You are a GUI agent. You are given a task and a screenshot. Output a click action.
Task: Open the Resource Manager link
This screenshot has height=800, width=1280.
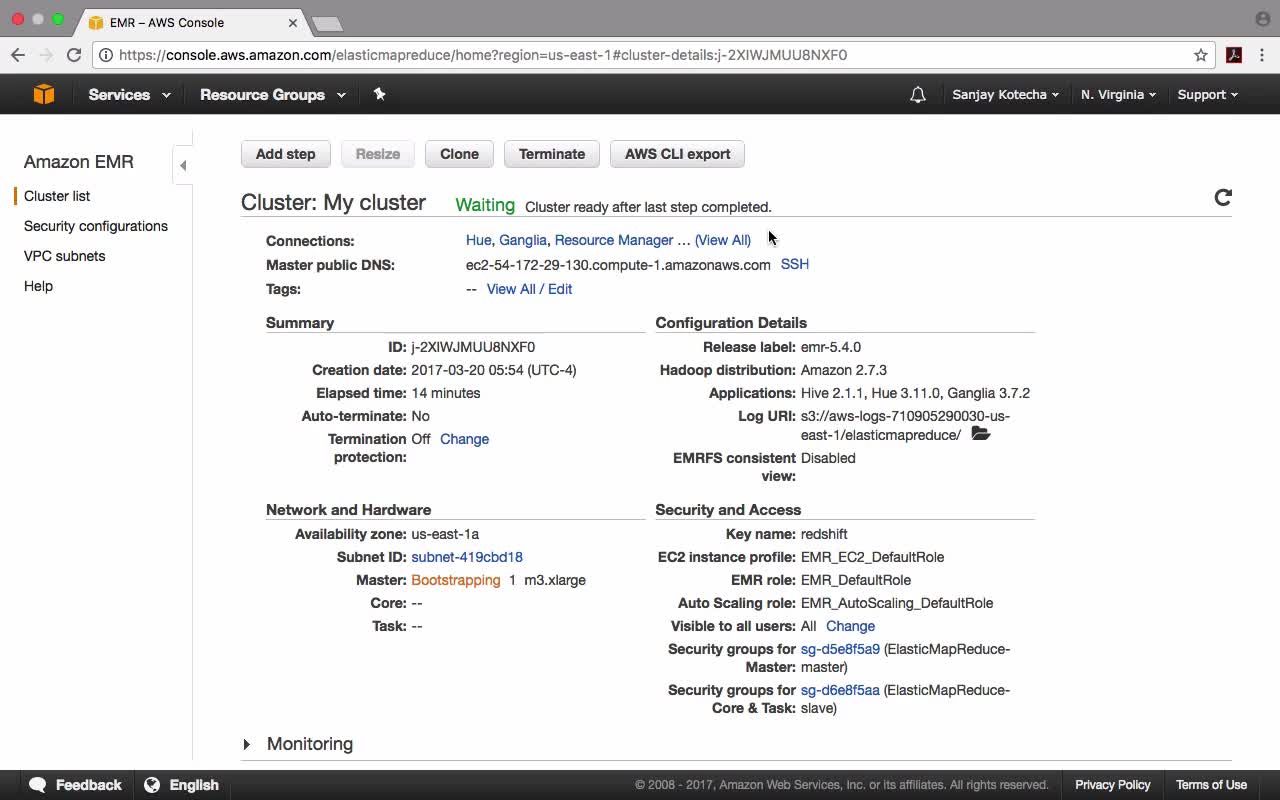click(614, 240)
